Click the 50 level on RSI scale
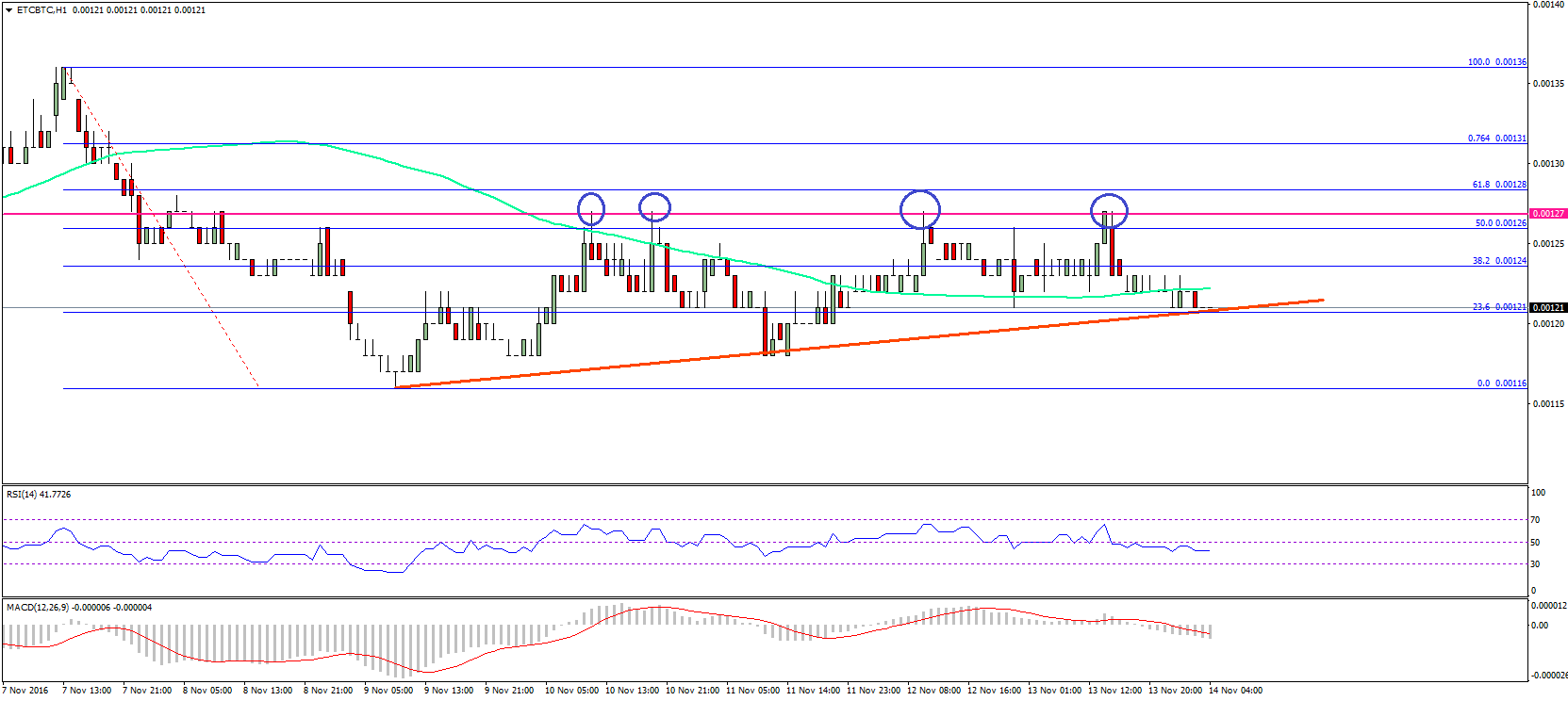The height and width of the screenshot is (701, 1568). point(1535,543)
